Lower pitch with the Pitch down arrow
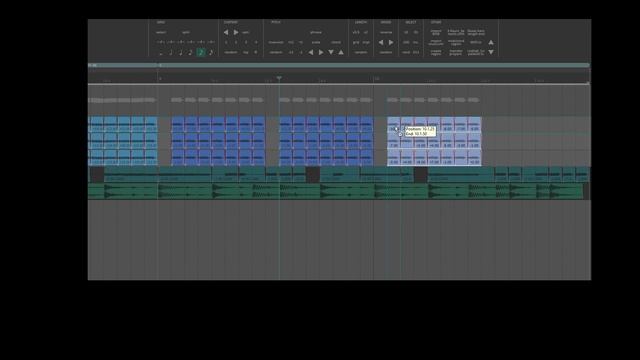640x360 pixels. tap(331, 52)
